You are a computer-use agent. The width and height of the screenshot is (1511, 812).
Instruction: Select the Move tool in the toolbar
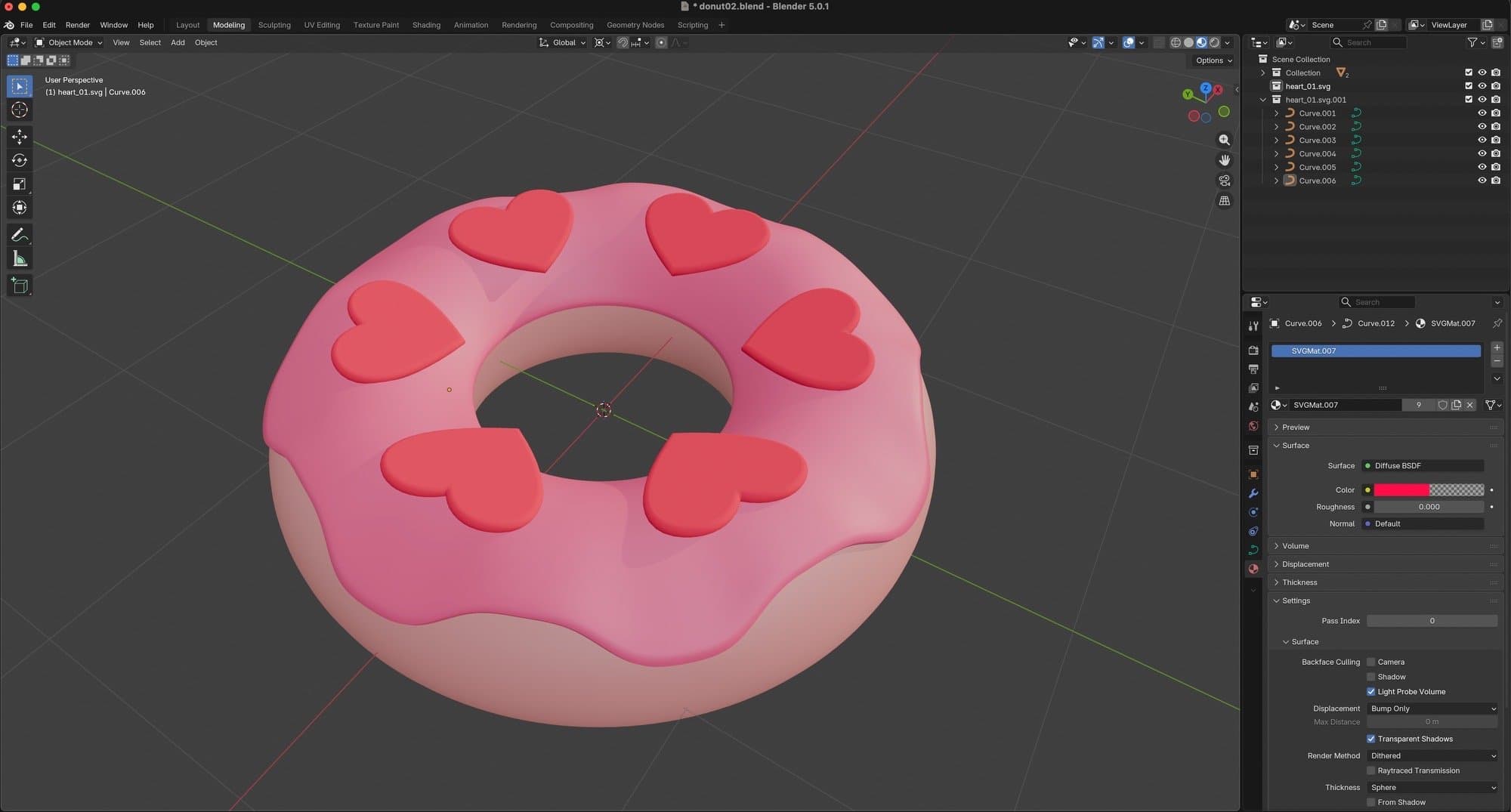point(20,137)
